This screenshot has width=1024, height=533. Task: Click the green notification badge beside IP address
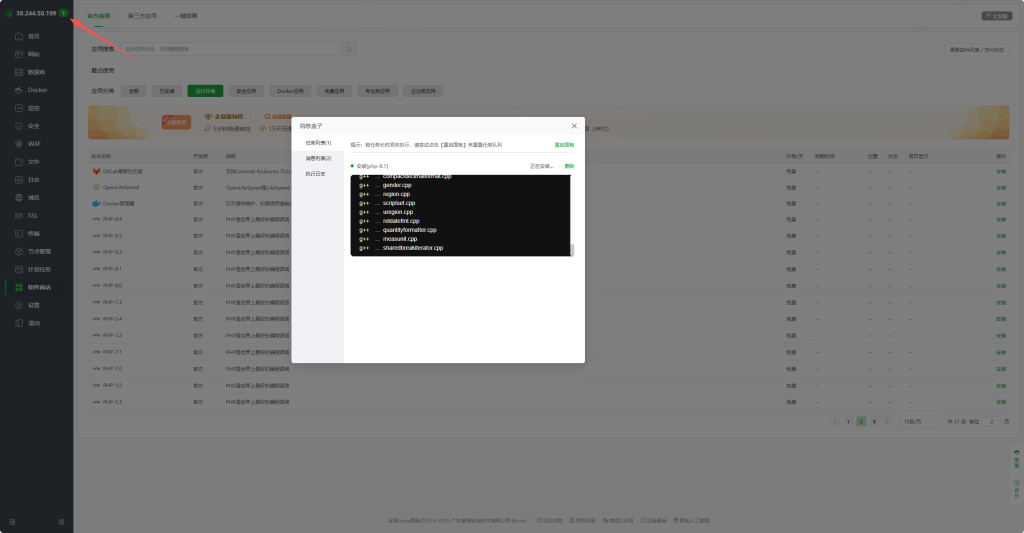pyautogui.click(x=63, y=13)
